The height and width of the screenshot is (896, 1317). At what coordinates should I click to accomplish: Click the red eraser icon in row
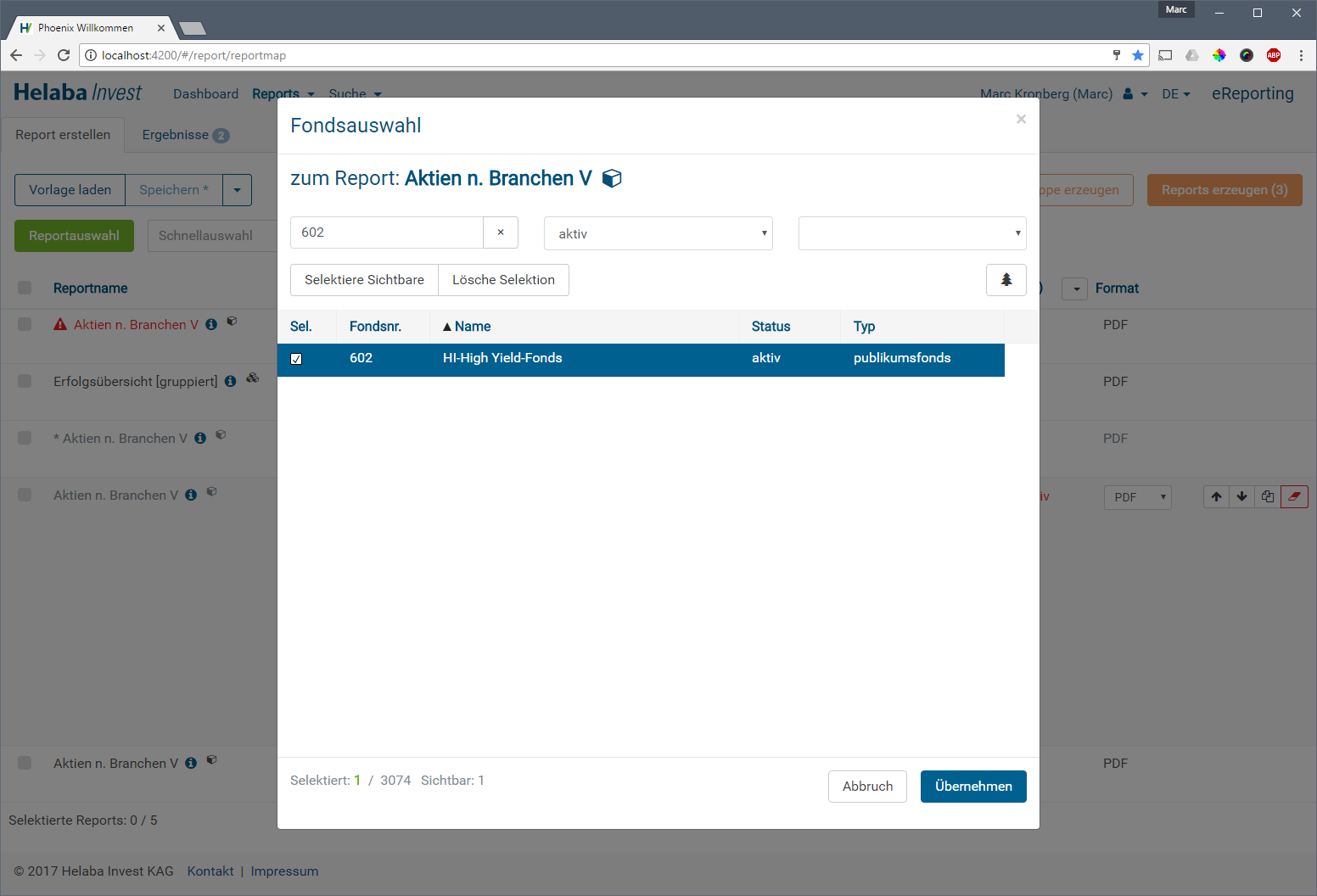1294,497
